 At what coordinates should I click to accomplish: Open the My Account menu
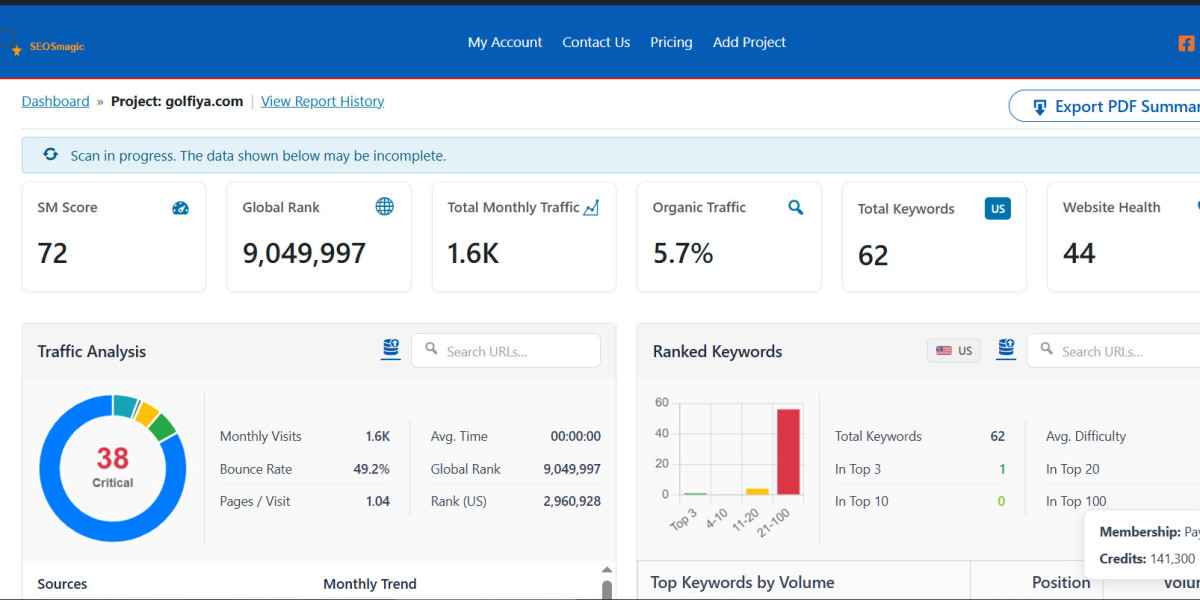pos(505,42)
